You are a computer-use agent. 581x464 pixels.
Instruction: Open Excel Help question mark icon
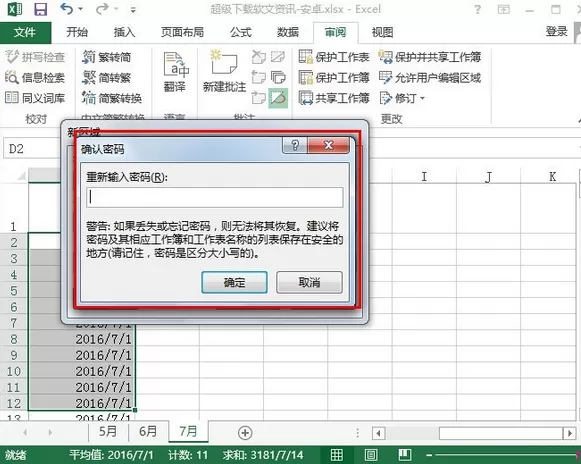click(478, 9)
